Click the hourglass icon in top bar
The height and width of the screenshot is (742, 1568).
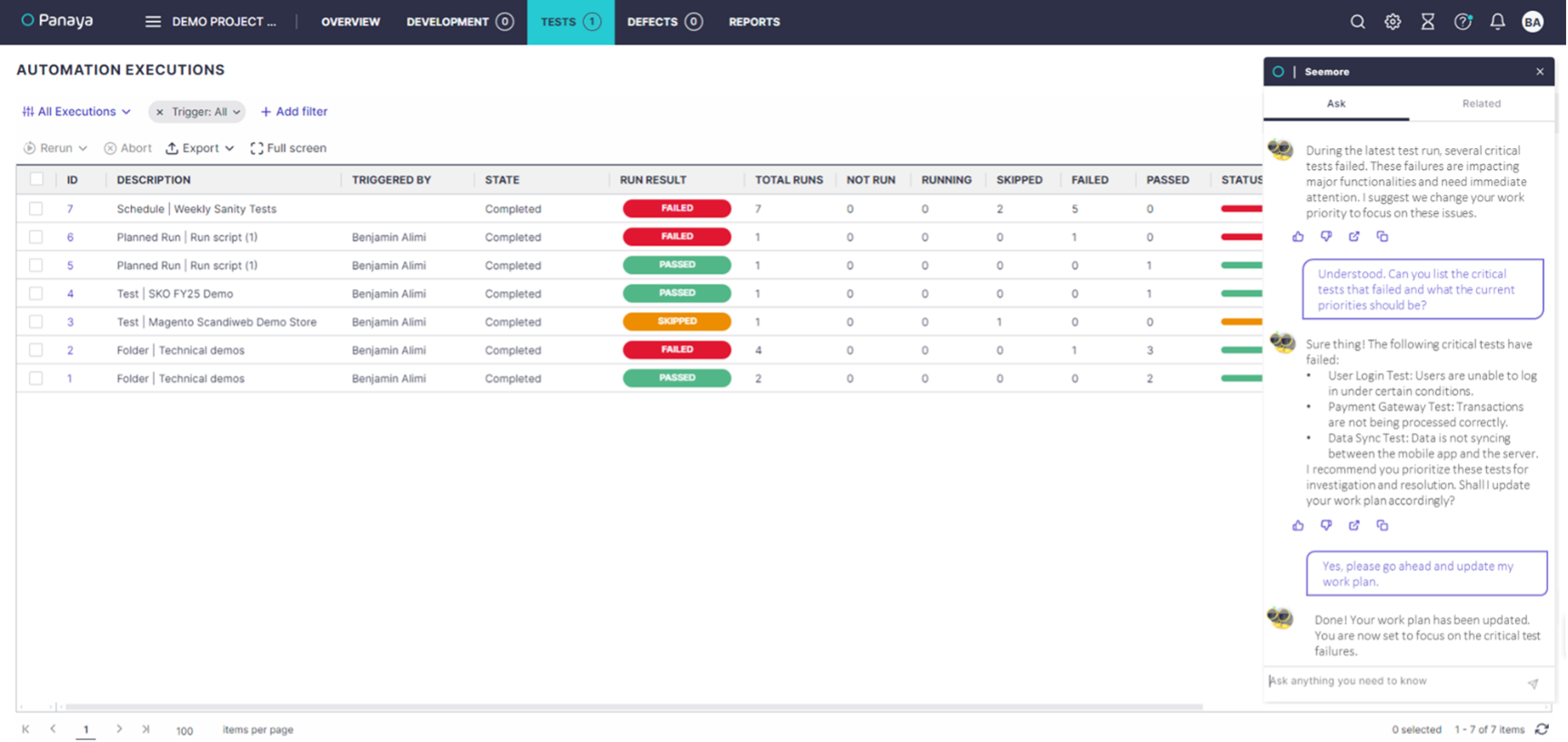[x=1427, y=22]
